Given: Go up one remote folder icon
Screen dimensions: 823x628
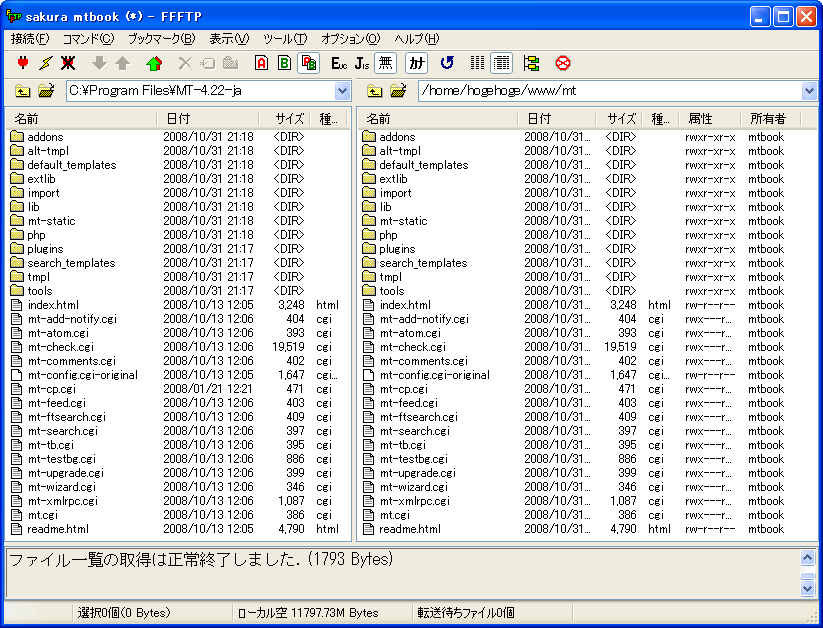Looking at the screenshot, I should 374,91.
